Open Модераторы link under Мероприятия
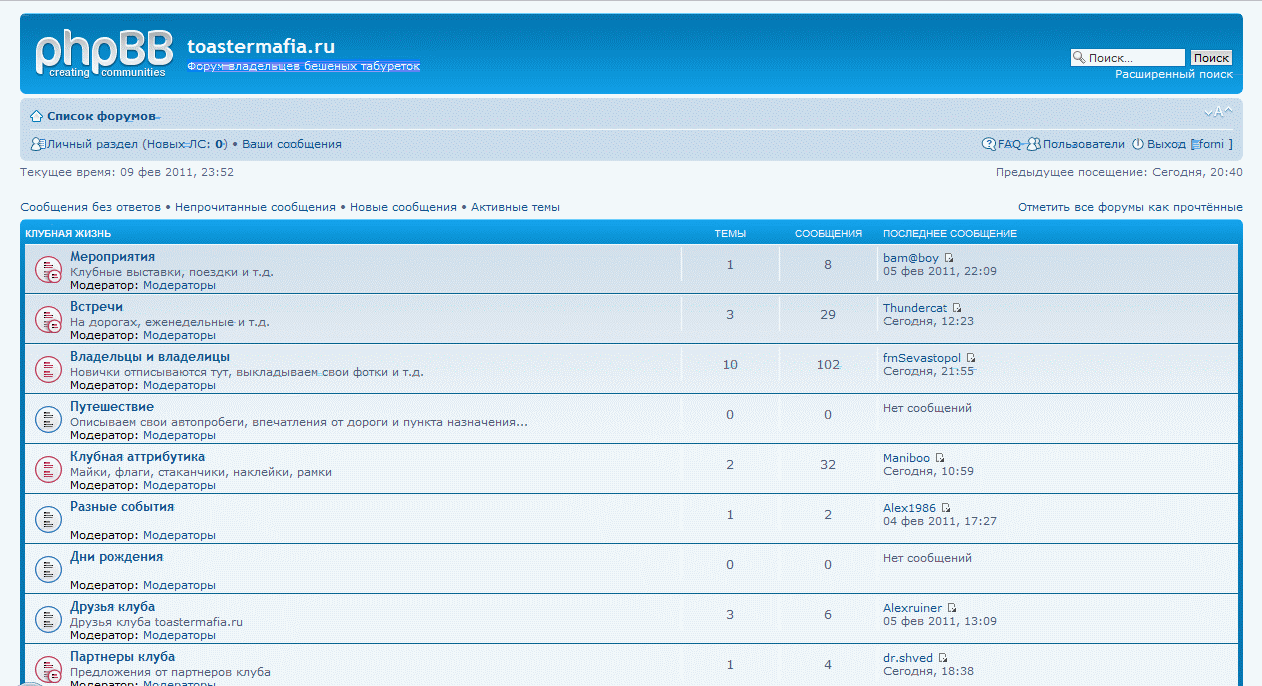This screenshot has width=1262, height=686. pyautogui.click(x=179, y=285)
